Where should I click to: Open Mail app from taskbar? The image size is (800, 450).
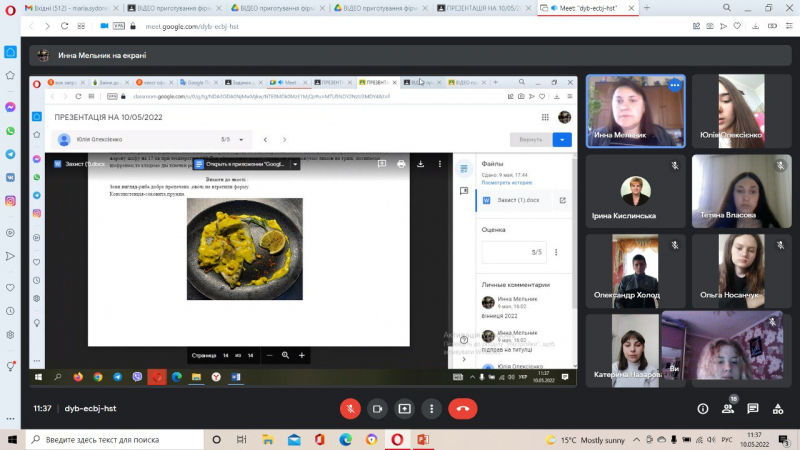pyautogui.click(x=294, y=439)
